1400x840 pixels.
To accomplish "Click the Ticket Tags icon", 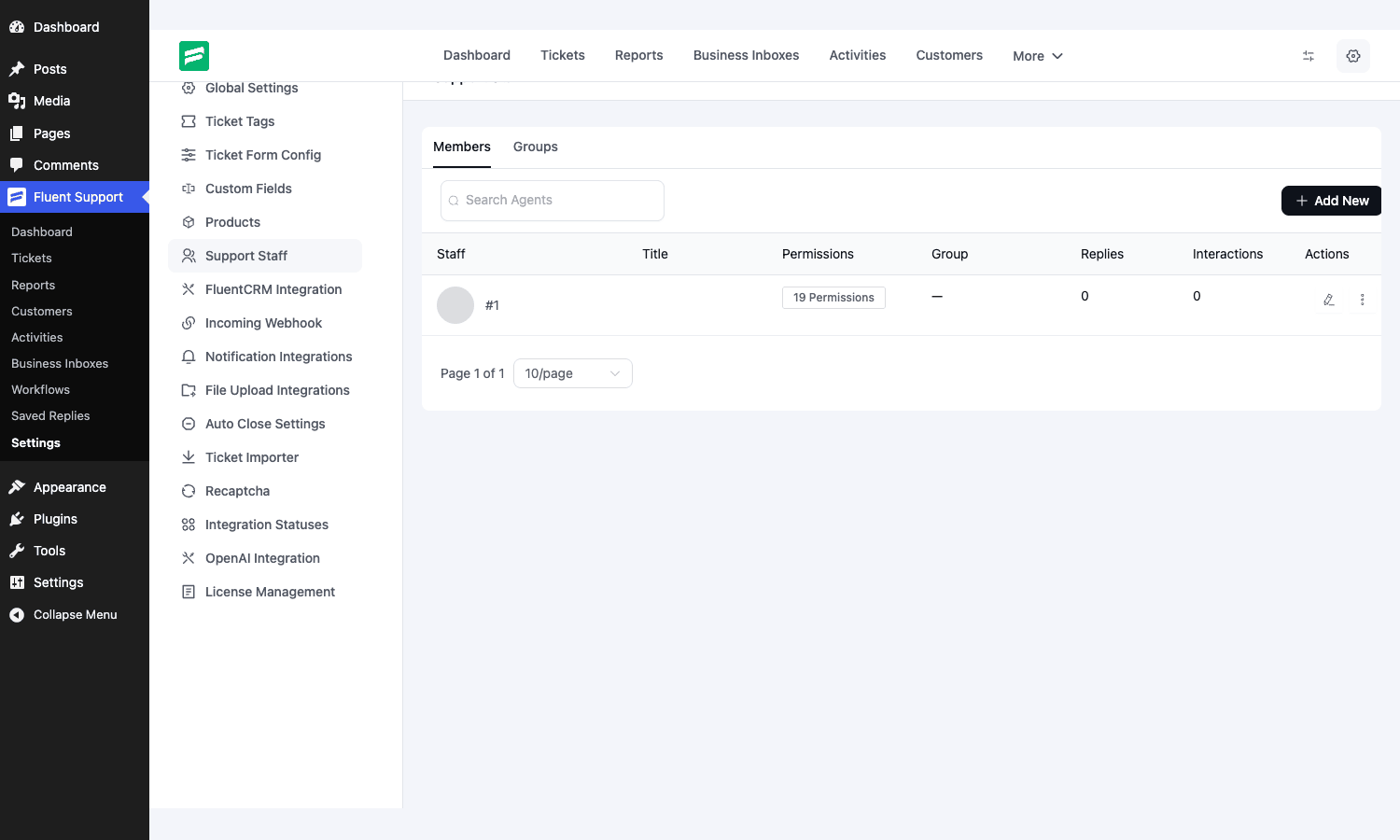I will click(189, 121).
